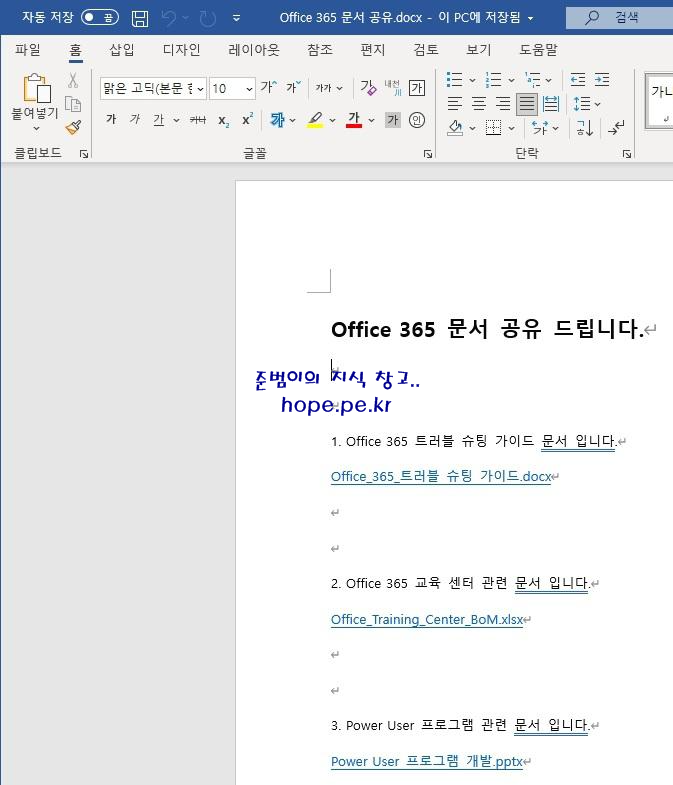
Task: Apply text effects blue 가 icon
Action: pyautogui.click(x=277, y=120)
